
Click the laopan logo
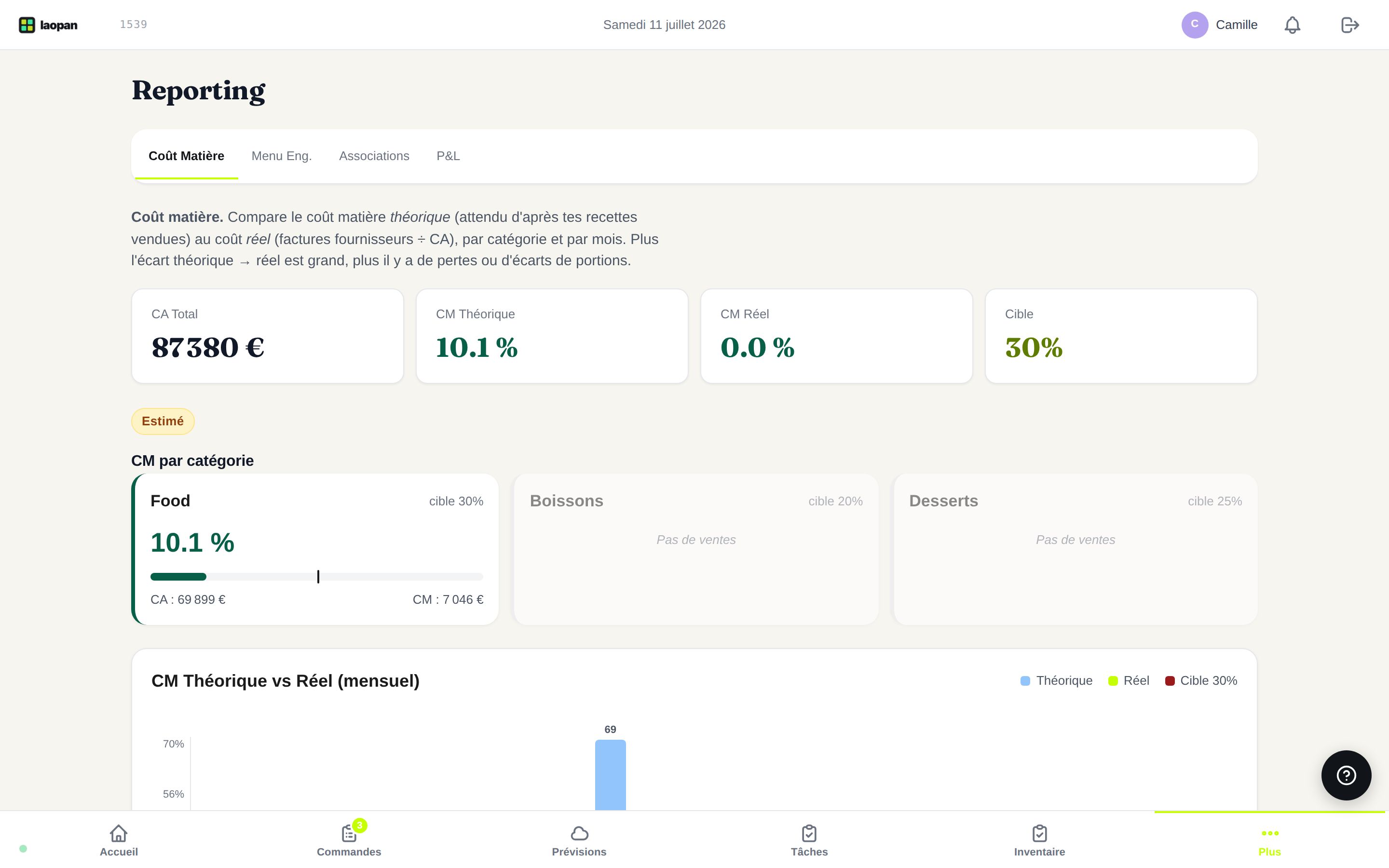pos(48,25)
